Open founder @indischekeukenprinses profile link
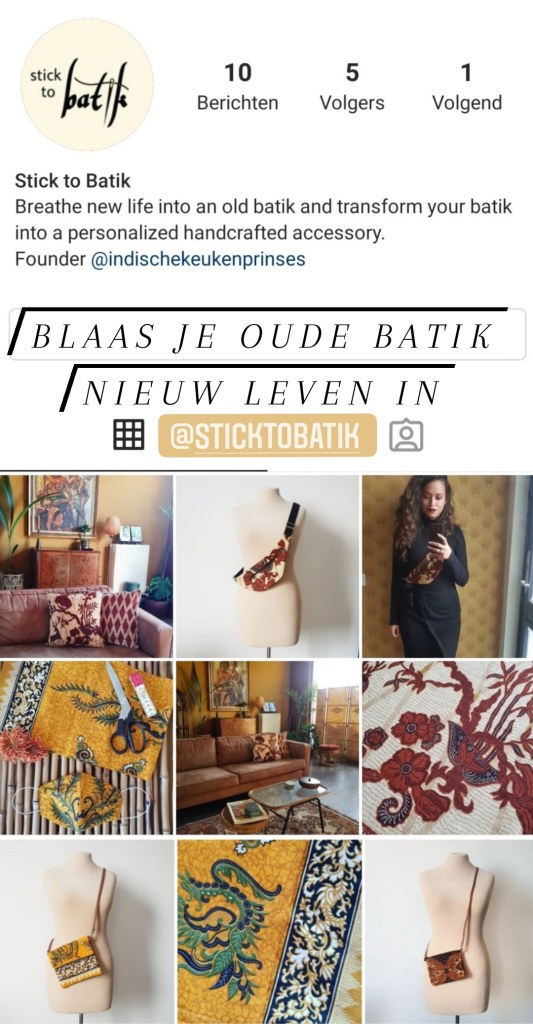The width and height of the screenshot is (533, 1024). coord(198,259)
